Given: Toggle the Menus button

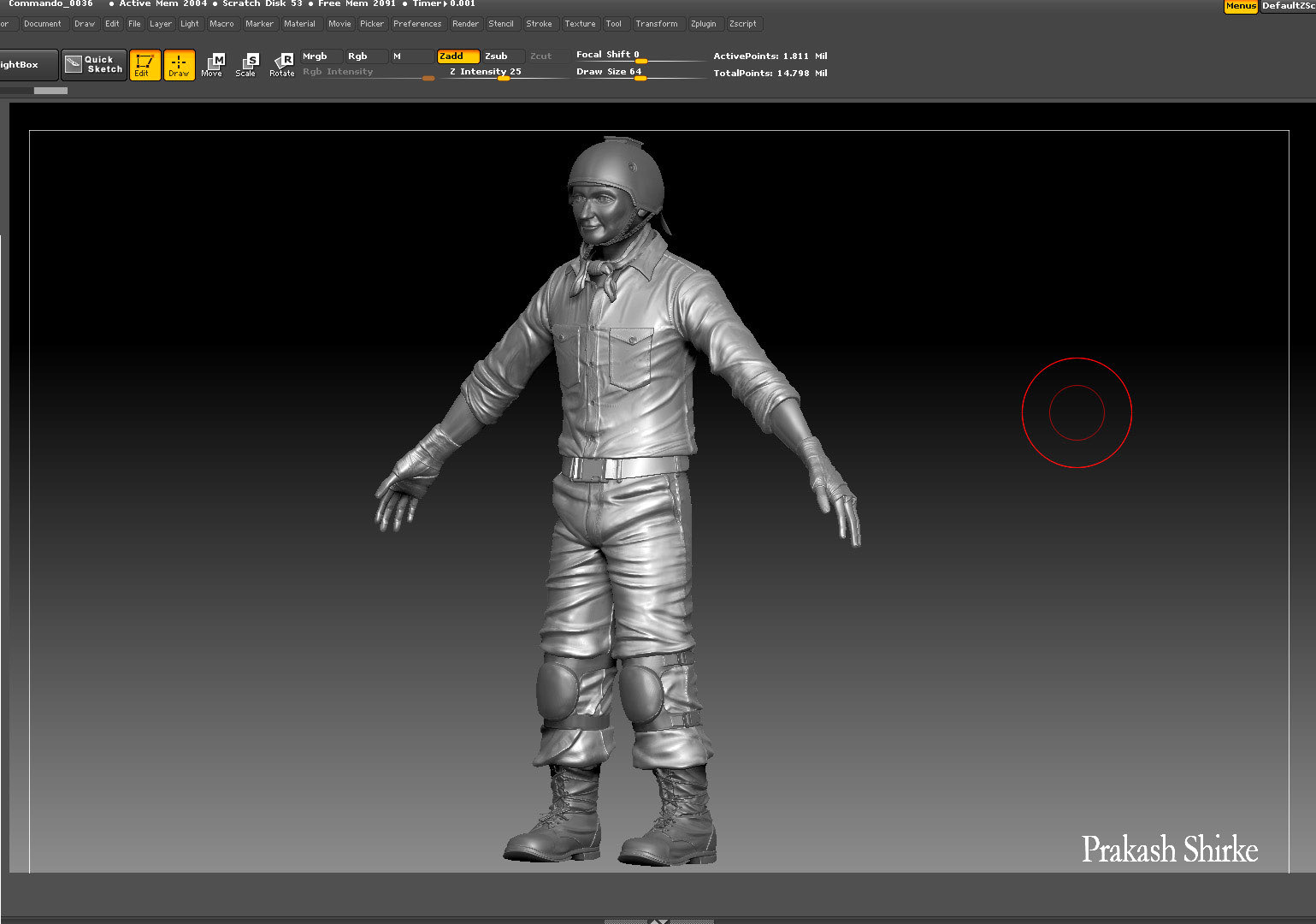Looking at the screenshot, I should (x=1240, y=6).
